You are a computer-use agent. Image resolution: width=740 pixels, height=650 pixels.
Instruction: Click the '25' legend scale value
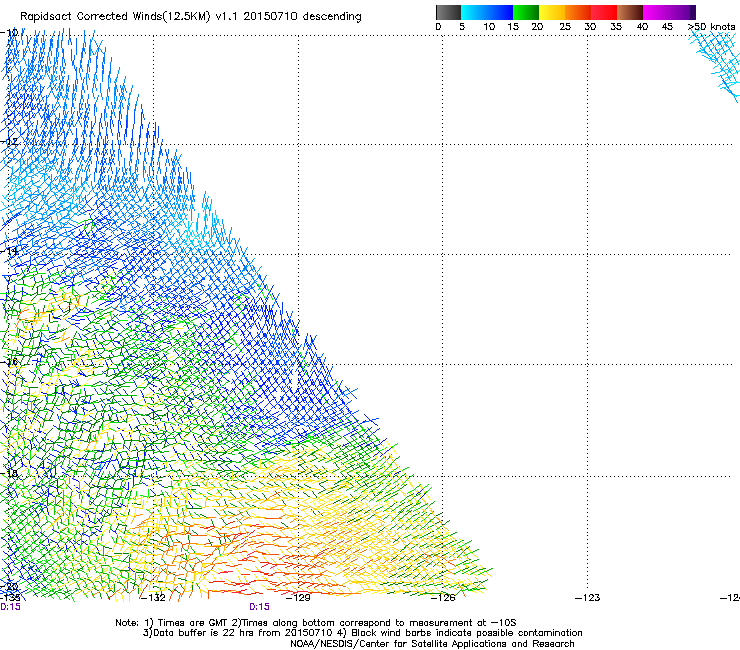click(x=565, y=27)
